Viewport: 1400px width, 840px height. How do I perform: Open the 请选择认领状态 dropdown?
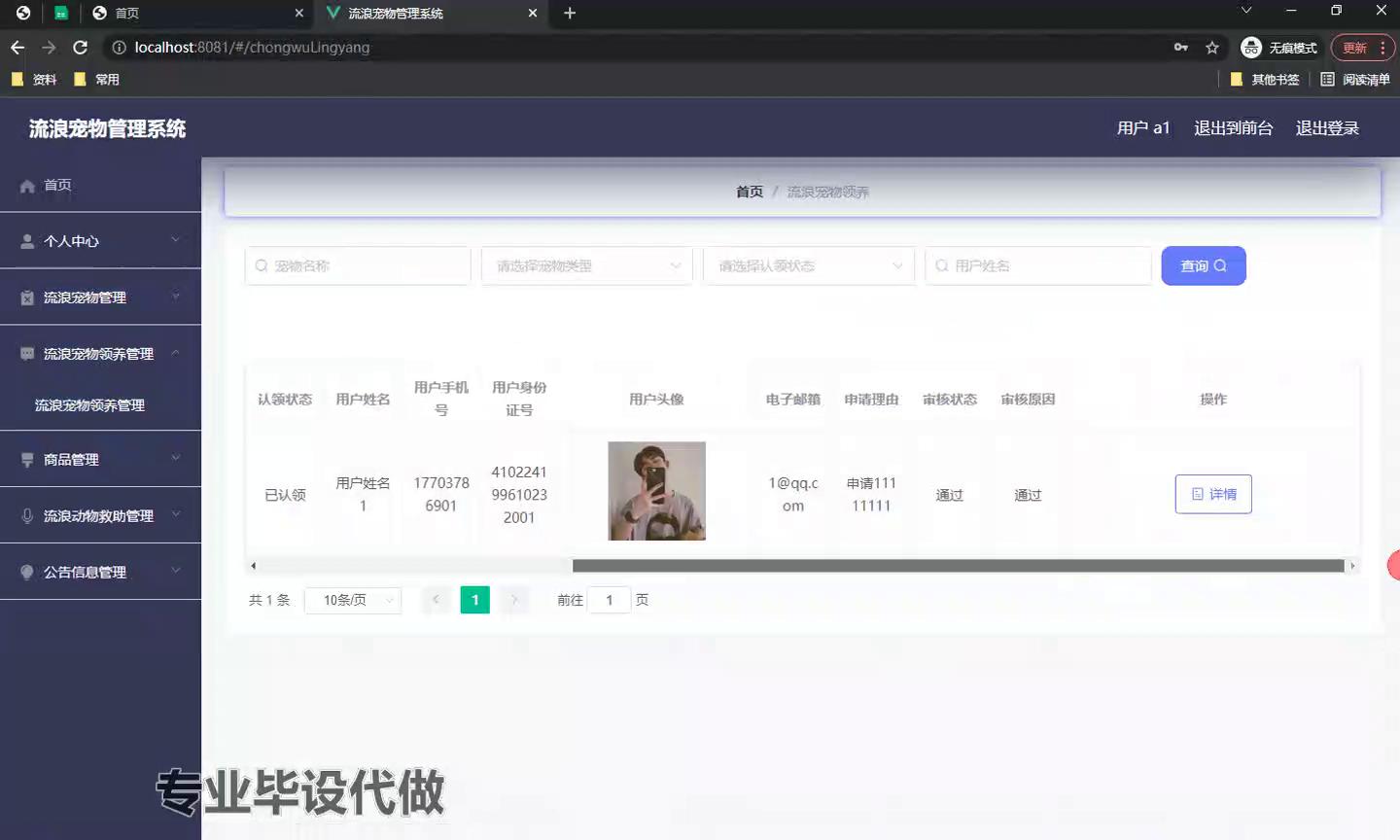coord(808,266)
